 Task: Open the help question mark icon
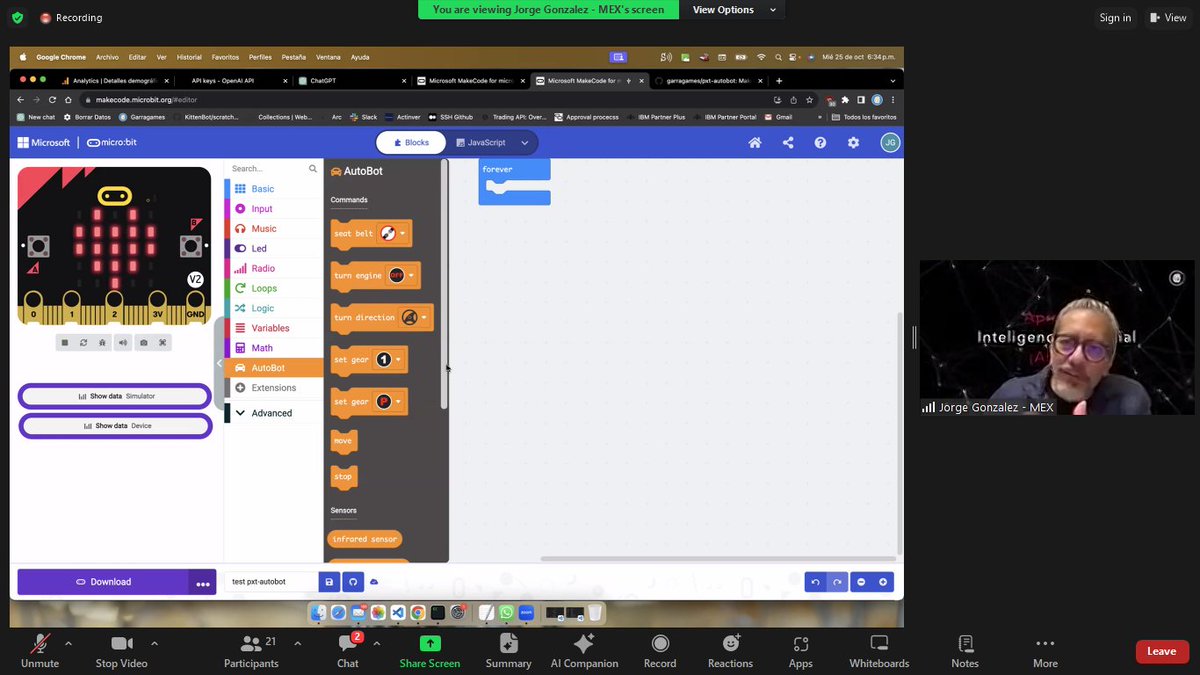point(820,143)
